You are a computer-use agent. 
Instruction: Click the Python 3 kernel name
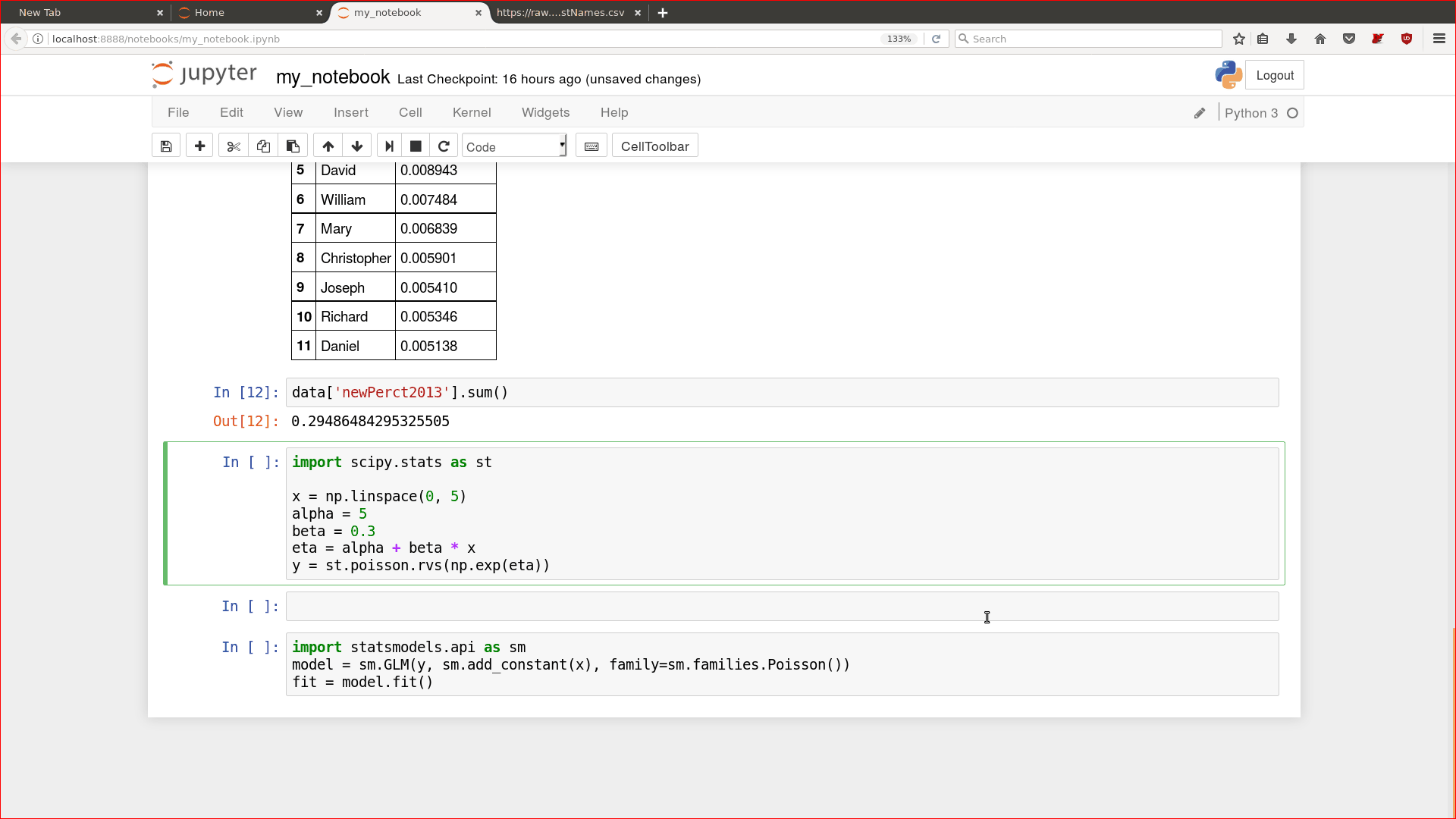(1251, 113)
